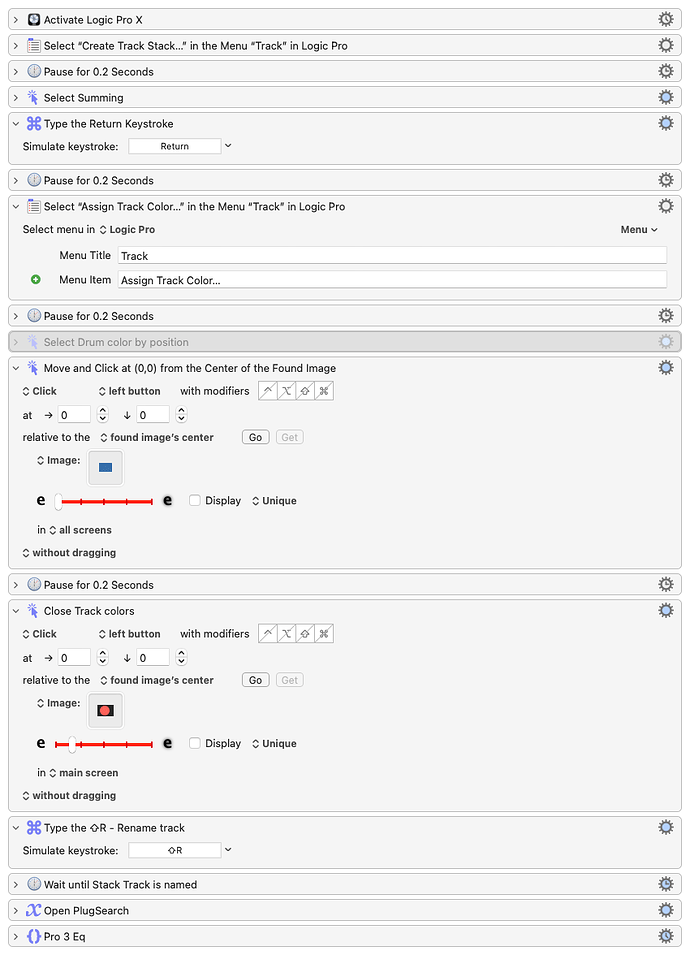
Task: Toggle Command modifier in Move and Click action
Action: click(x=324, y=391)
